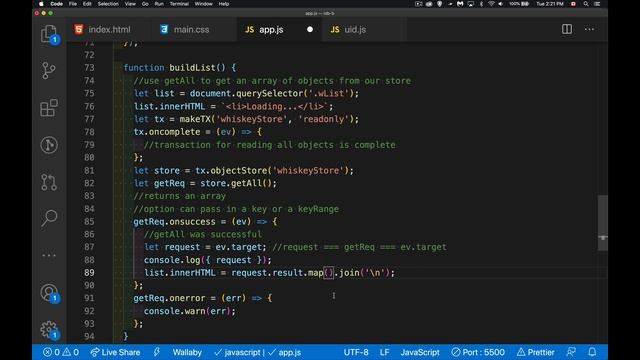
Task: Open the Explorer view in activity bar
Action: 49,34
